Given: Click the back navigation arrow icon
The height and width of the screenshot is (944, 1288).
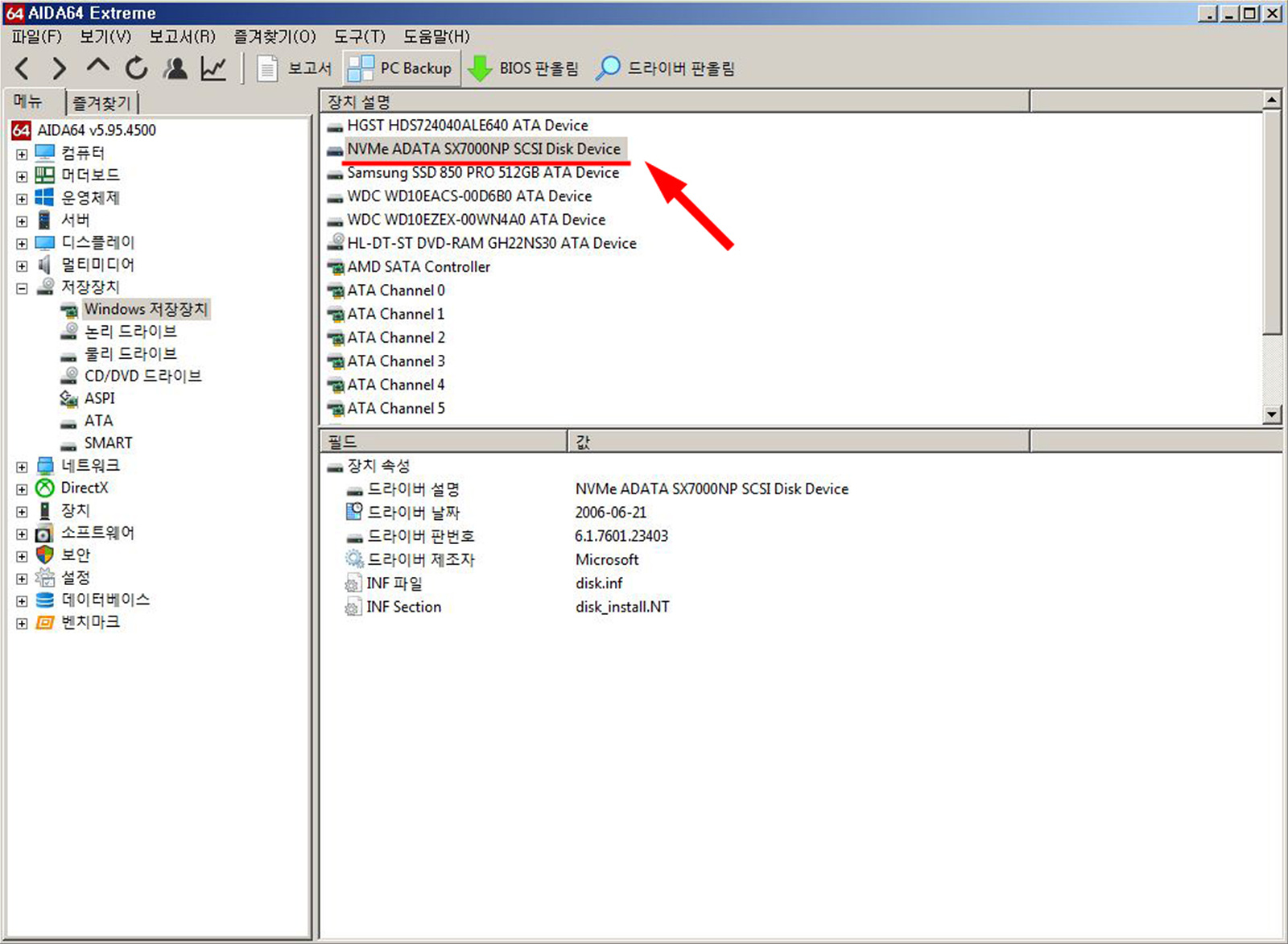Looking at the screenshot, I should (22, 68).
